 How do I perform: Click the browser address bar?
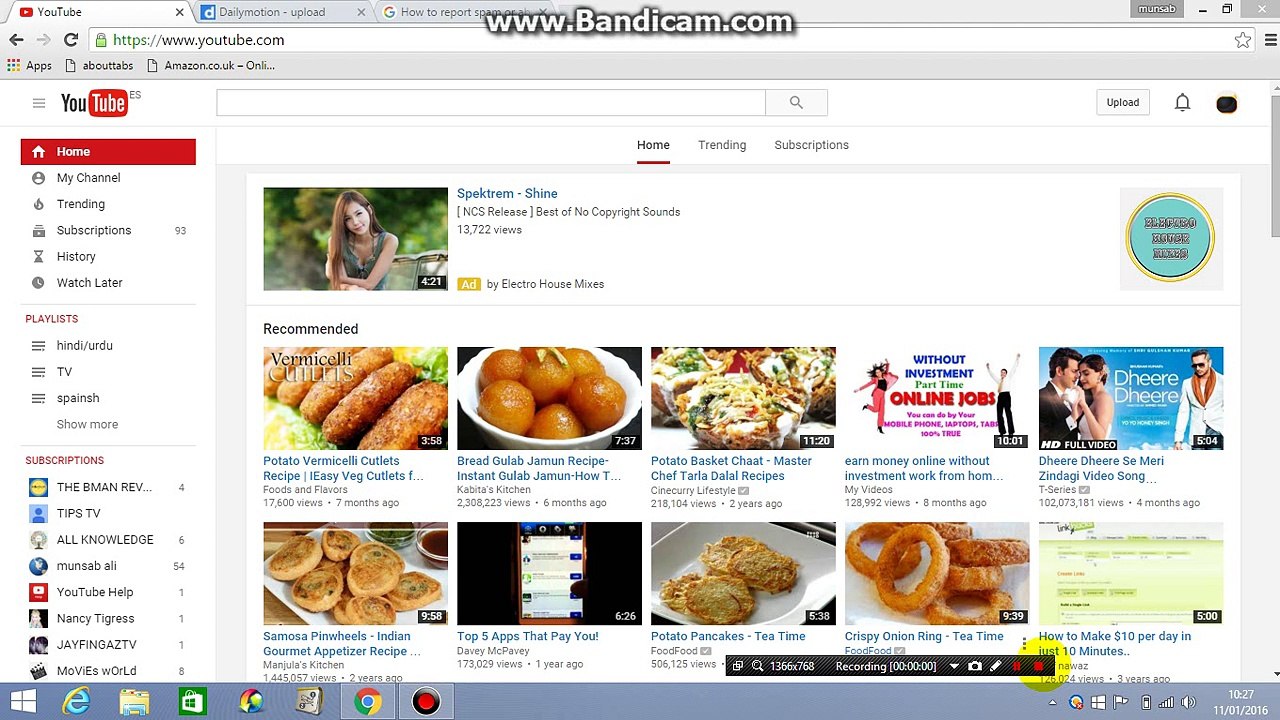[660, 40]
